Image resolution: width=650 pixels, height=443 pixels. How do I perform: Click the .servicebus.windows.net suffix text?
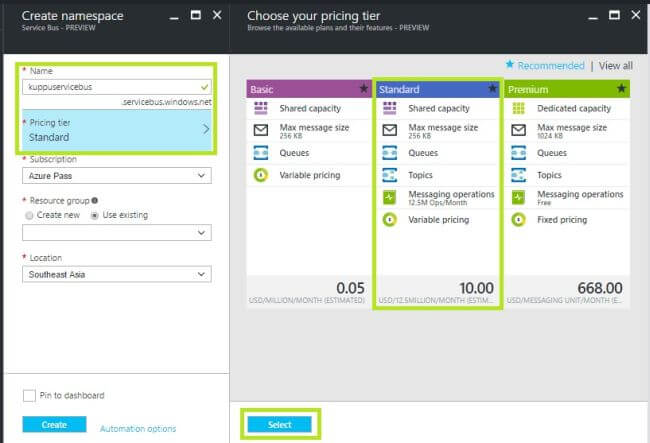(x=167, y=102)
